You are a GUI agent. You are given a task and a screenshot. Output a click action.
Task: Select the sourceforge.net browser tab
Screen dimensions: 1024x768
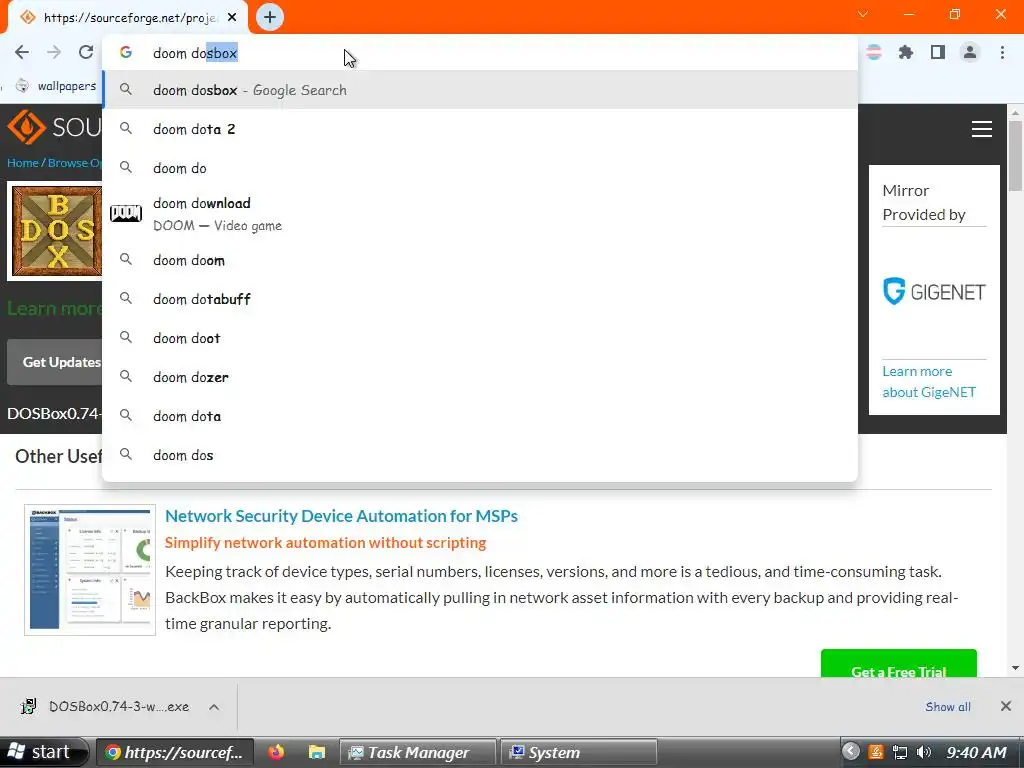(x=128, y=18)
